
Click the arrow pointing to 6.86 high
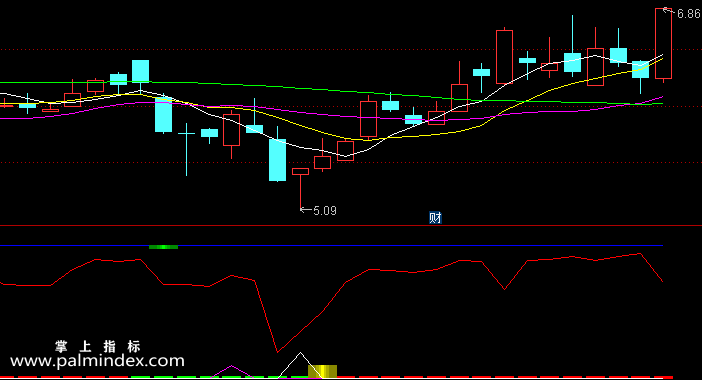669,11
